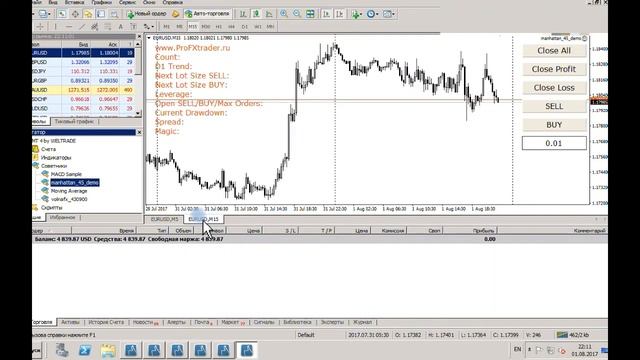Open the indicators list dropdown
Image resolution: width=640 pixels, height=360 pixels.
tap(357, 14)
